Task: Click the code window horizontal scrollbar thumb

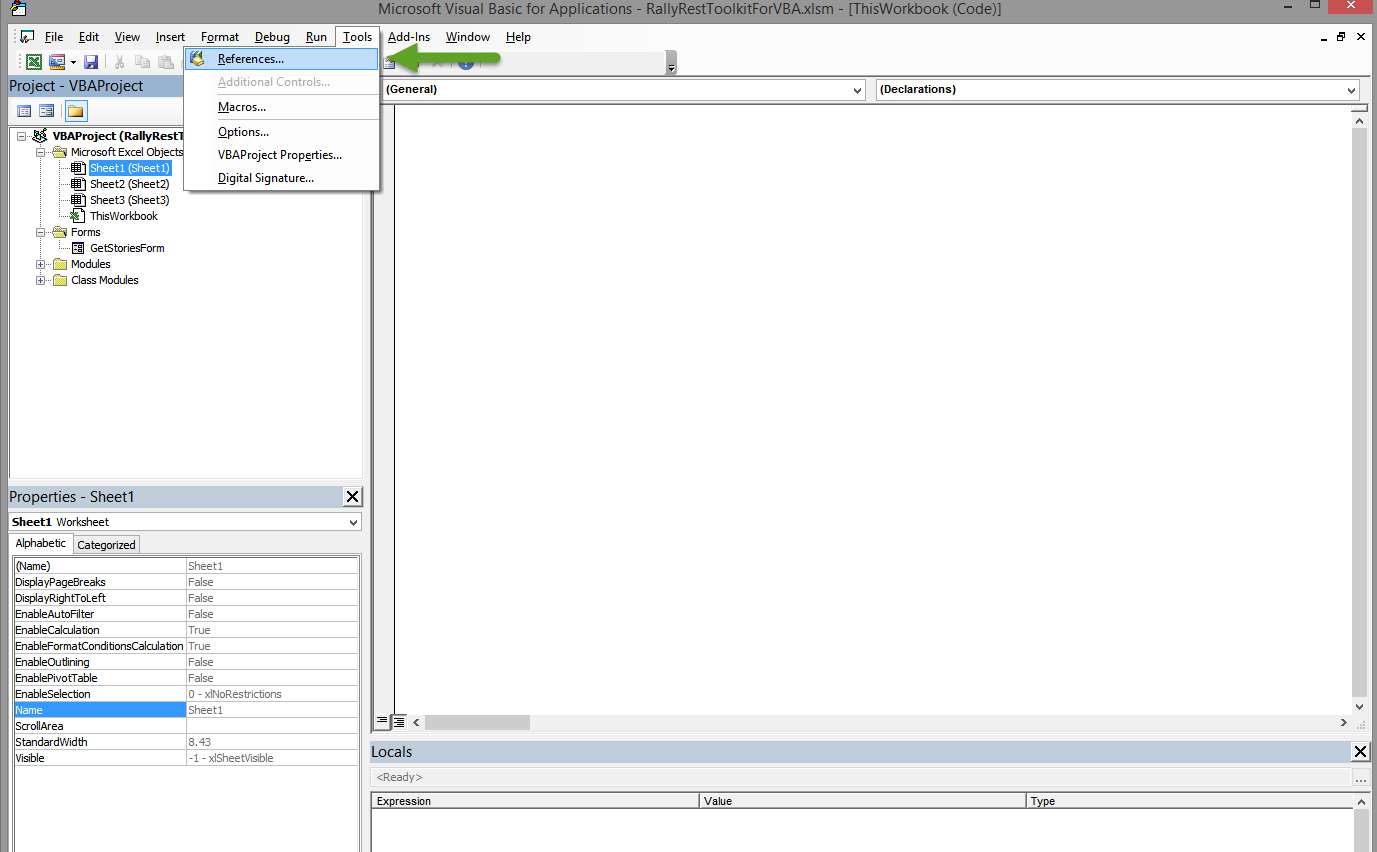Action: tap(477, 722)
